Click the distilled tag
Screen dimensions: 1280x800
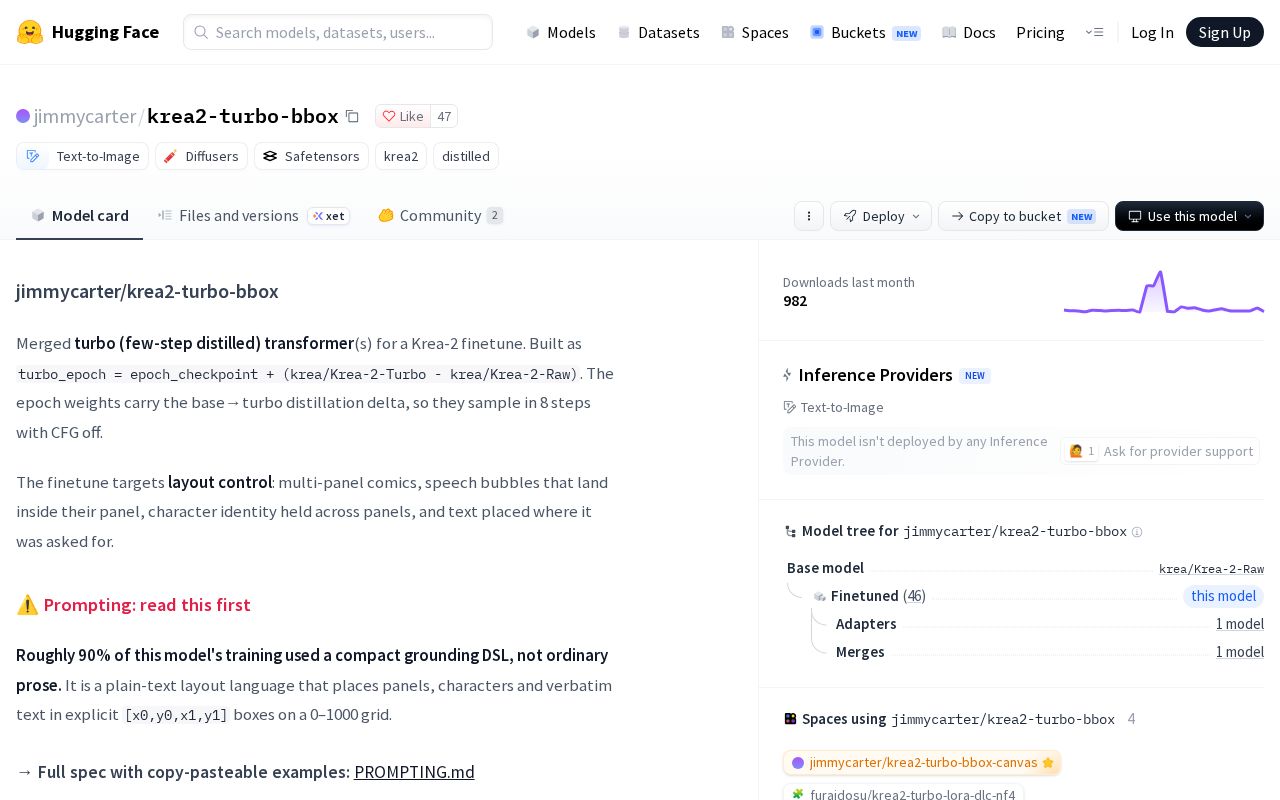(466, 156)
